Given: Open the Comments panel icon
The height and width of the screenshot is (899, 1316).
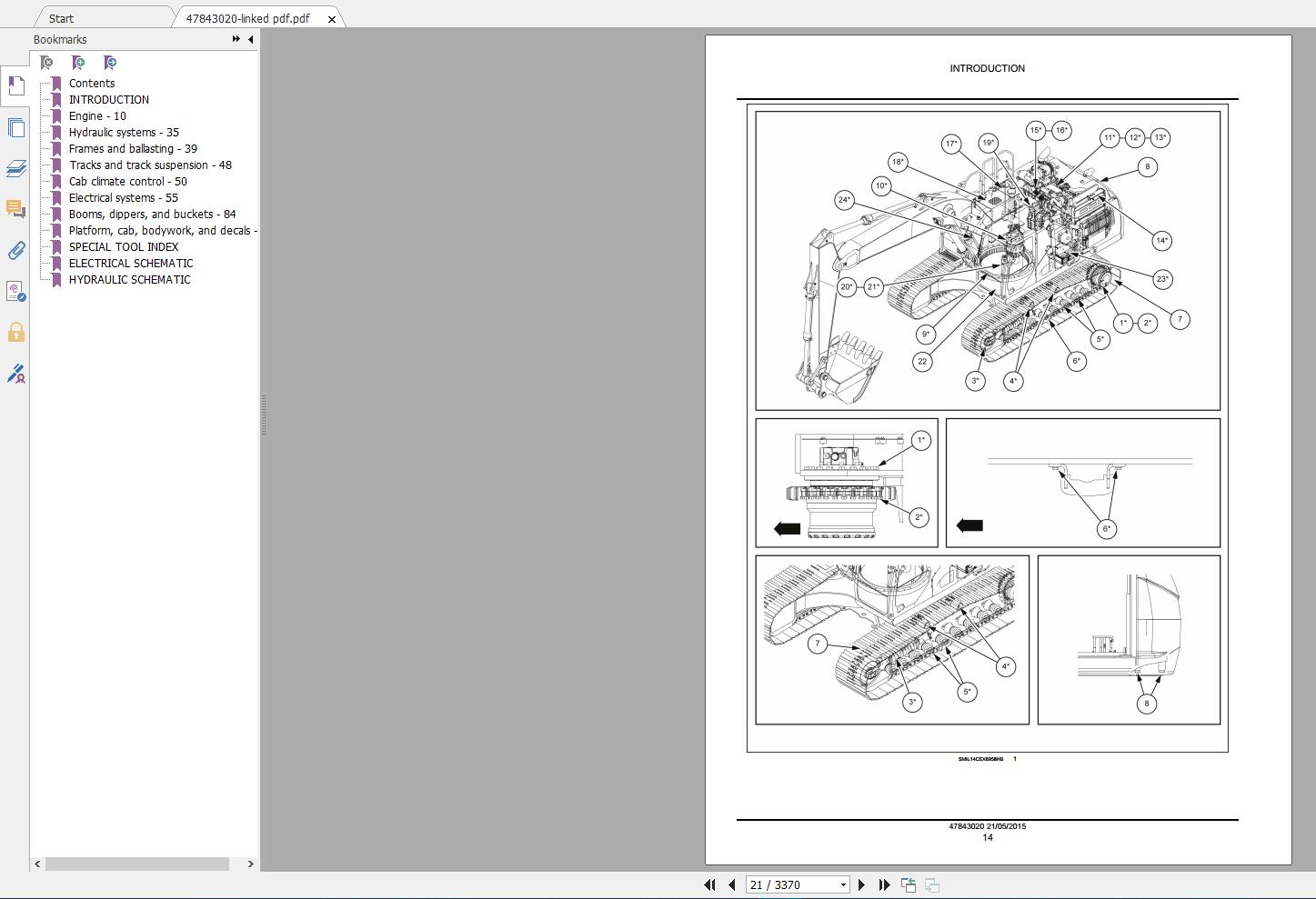Looking at the screenshot, I should 15,209.
